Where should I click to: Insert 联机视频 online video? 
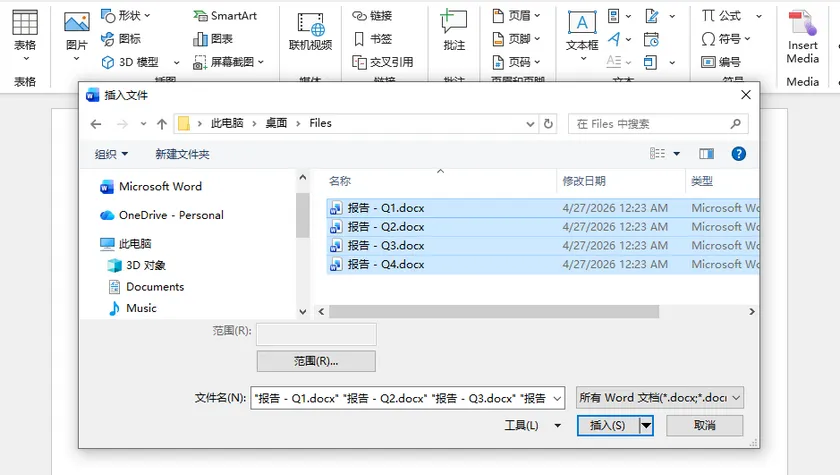click(x=310, y=32)
